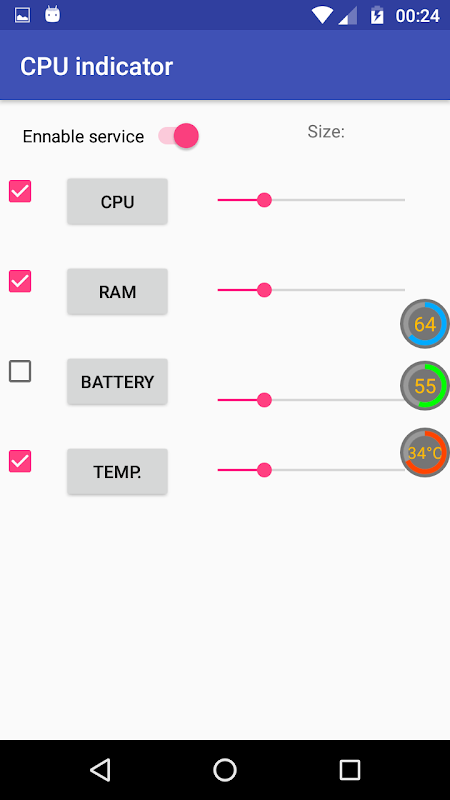Image resolution: width=450 pixels, height=800 pixels.
Task: Uncheck the CPU checkbox
Action: [20, 191]
